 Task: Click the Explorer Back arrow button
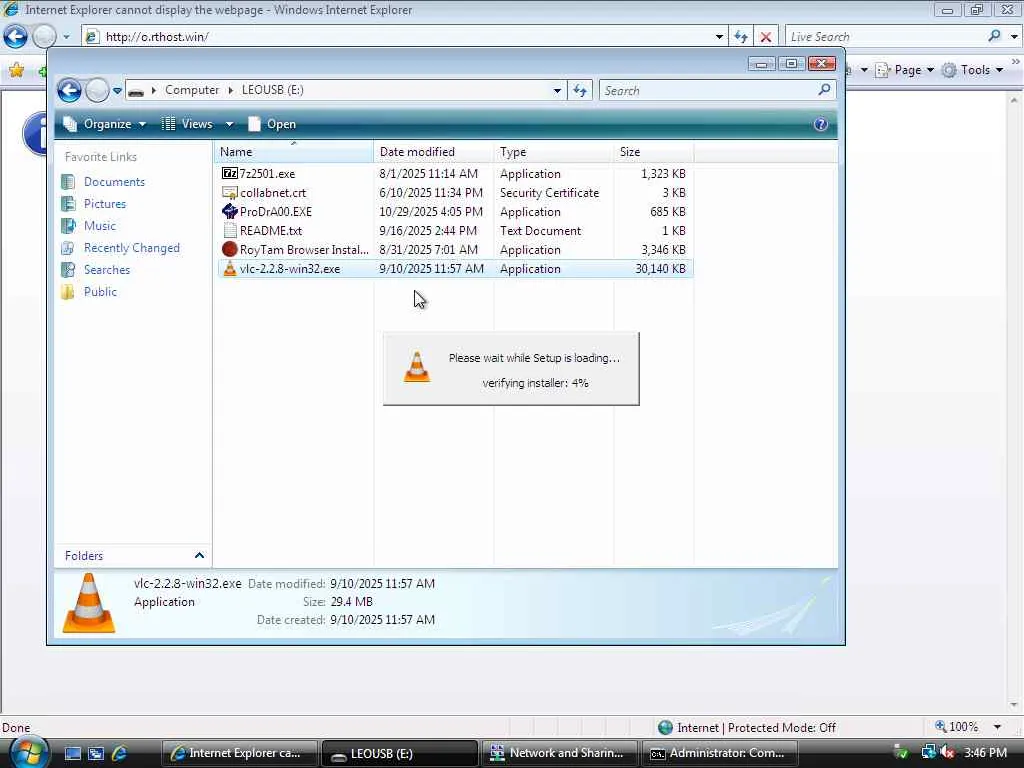69,90
